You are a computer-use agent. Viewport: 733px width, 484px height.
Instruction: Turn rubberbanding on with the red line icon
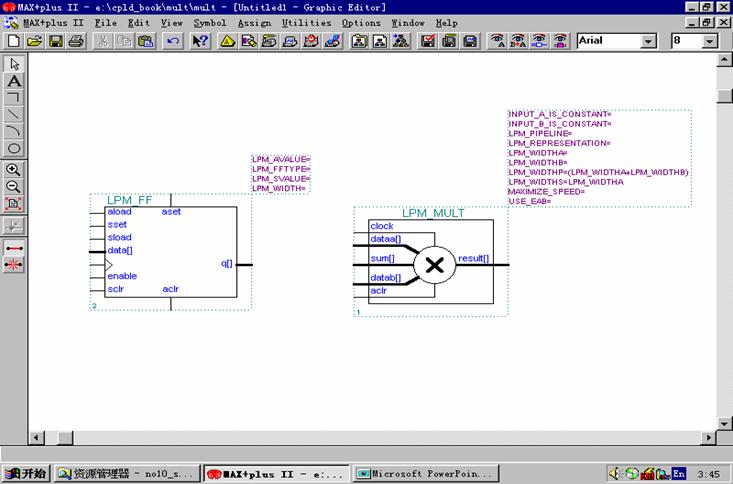coord(14,248)
